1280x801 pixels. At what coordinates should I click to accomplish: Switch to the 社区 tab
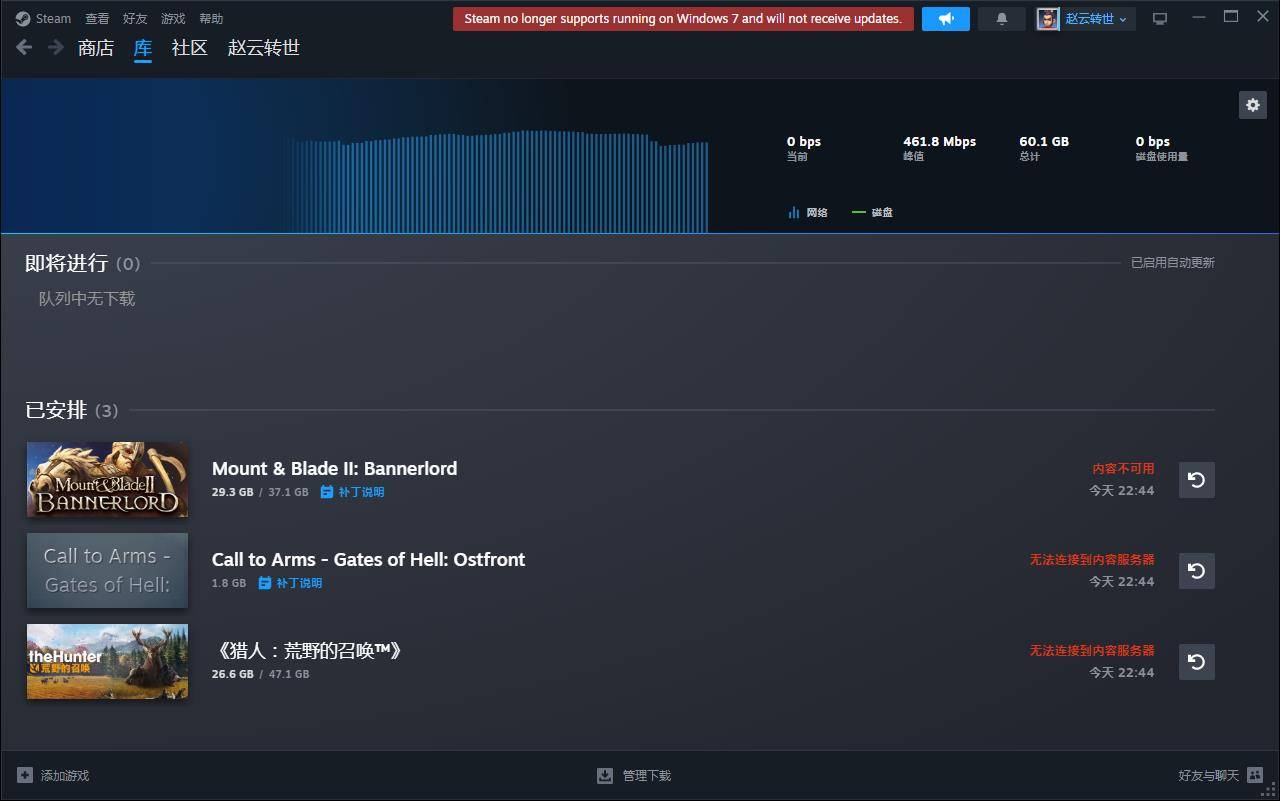189,48
